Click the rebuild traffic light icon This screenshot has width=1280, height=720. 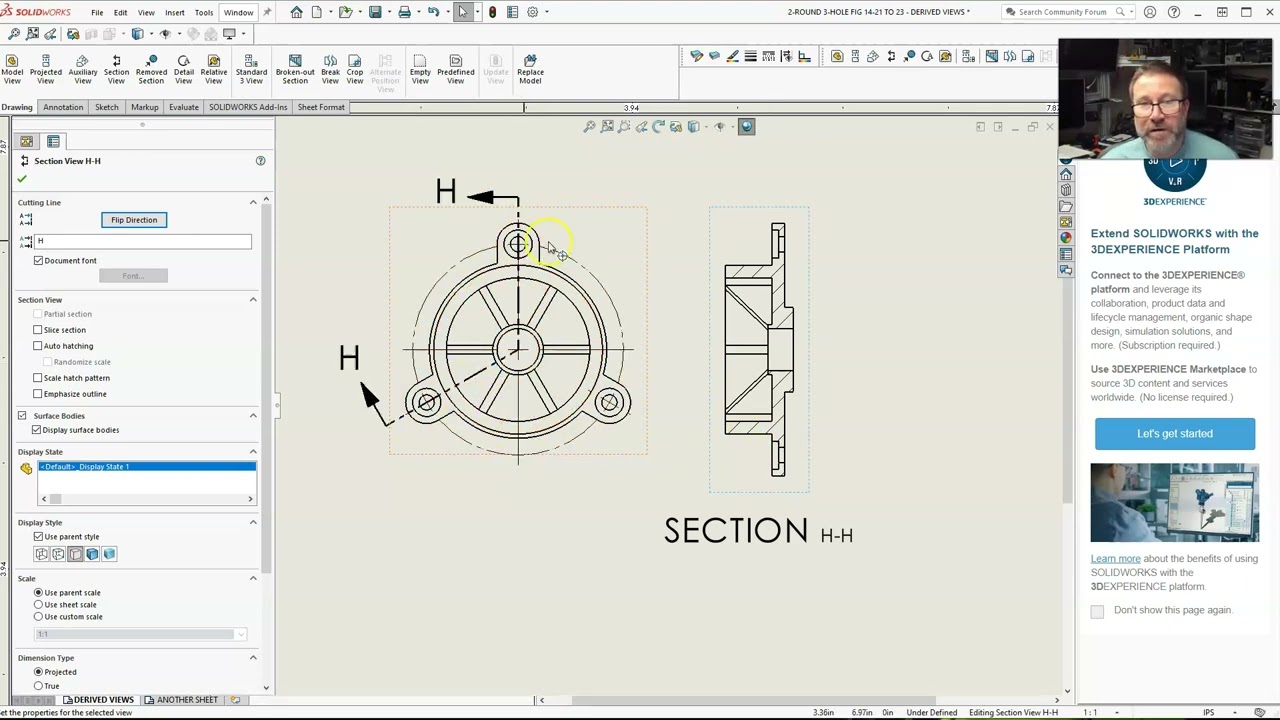[x=492, y=12]
